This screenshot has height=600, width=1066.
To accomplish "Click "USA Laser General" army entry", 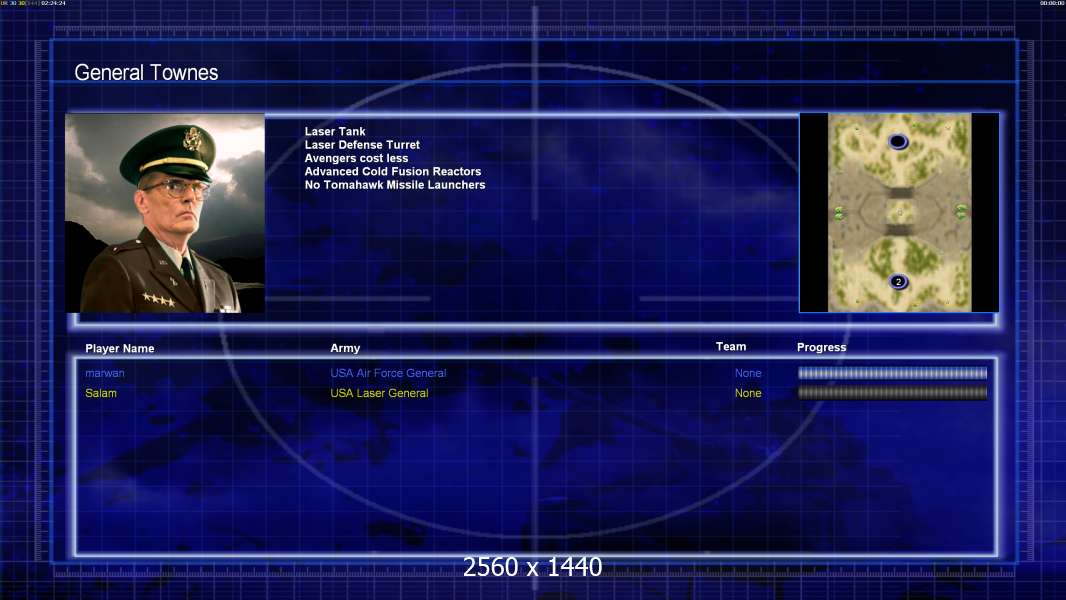I will click(379, 393).
